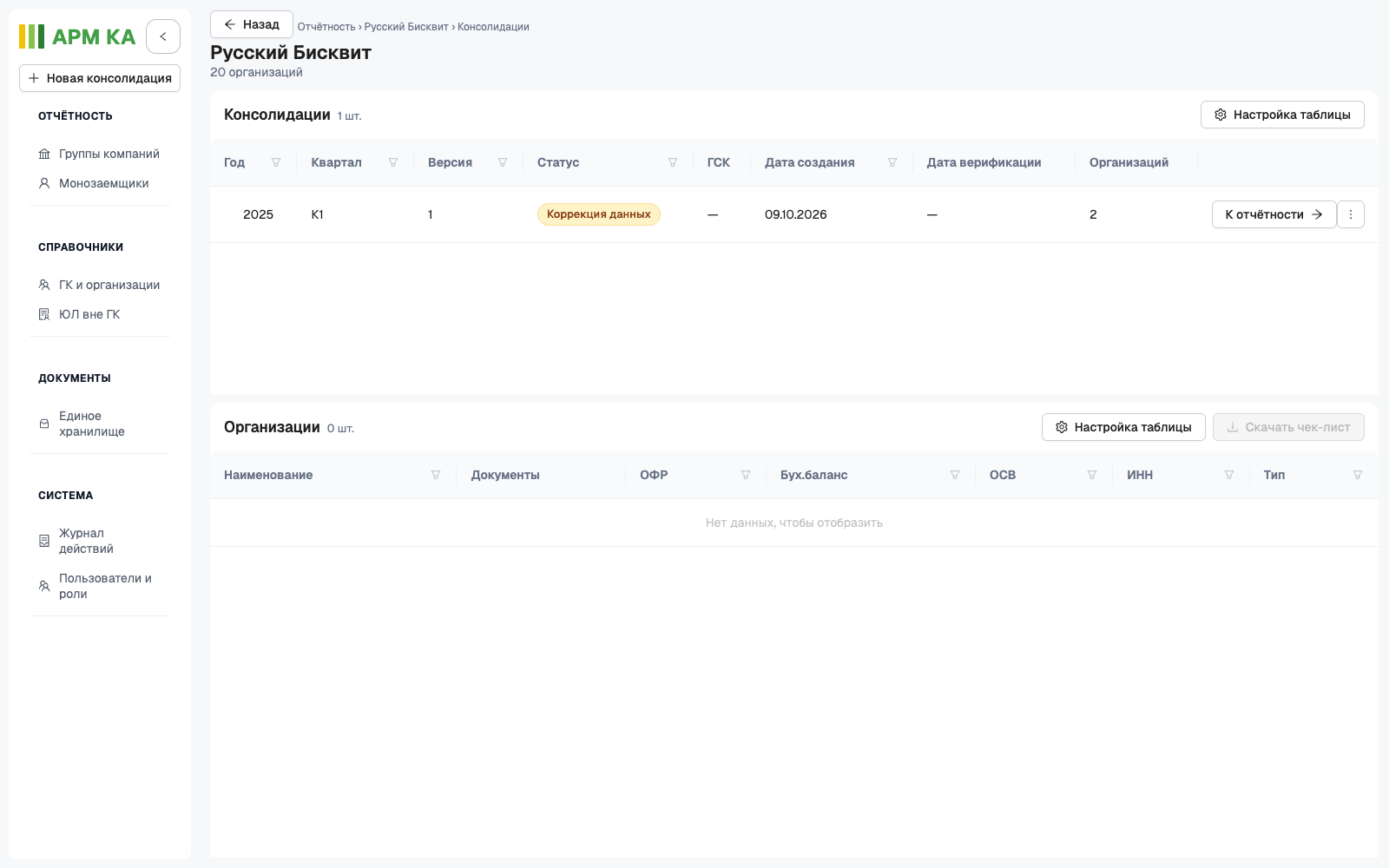Open filter for the Дата создания column
Viewport: 1389px width, 868px height.
click(892, 162)
